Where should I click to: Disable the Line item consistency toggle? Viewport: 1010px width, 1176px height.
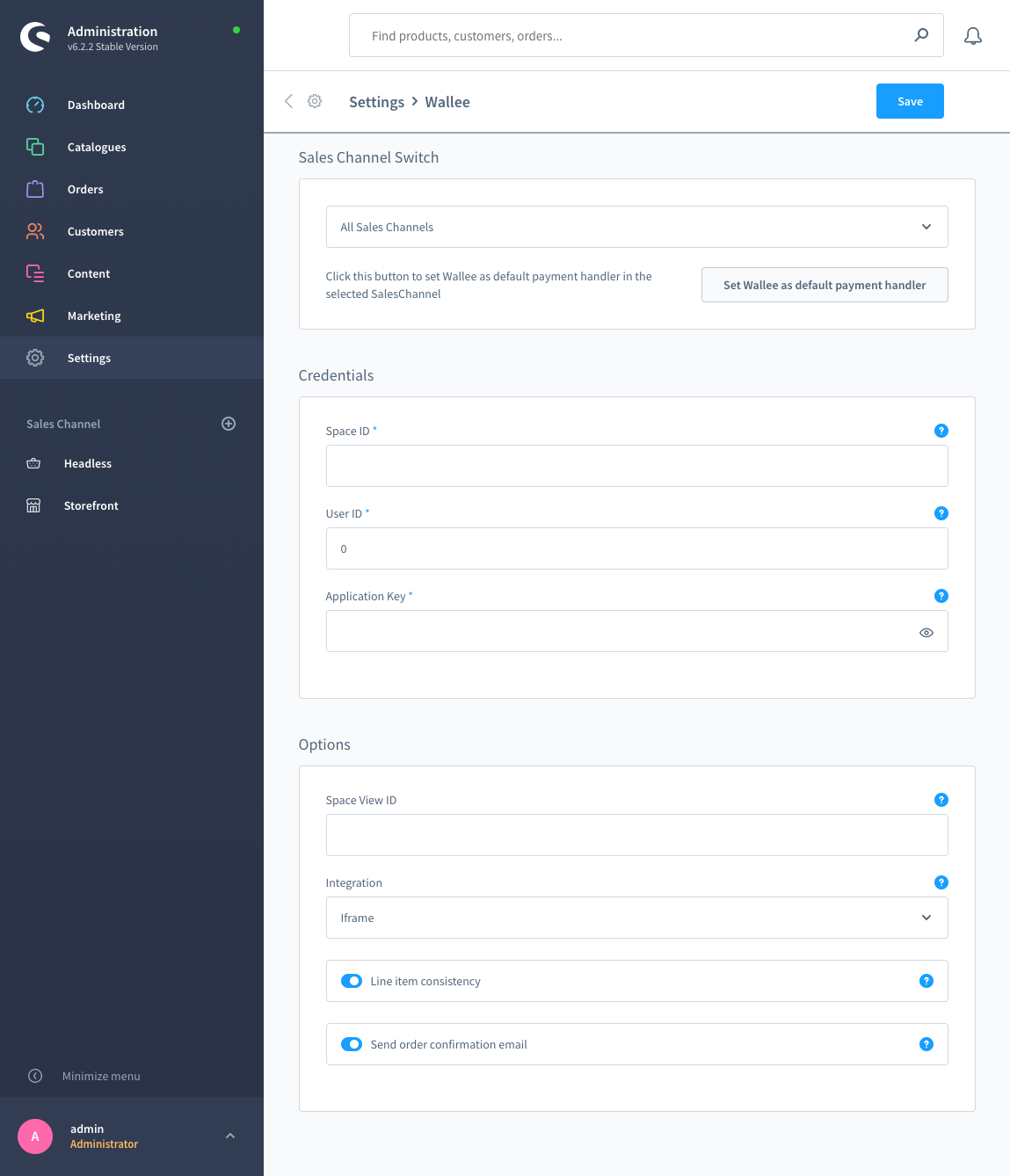point(352,981)
